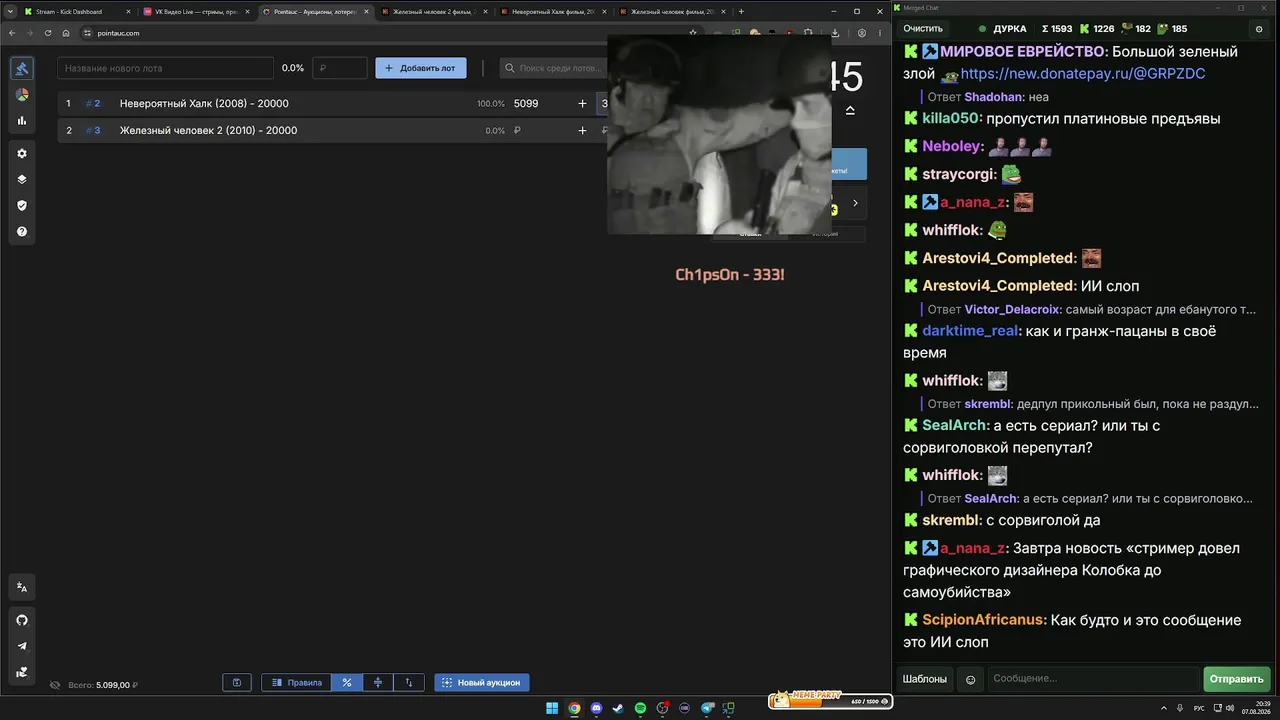Open the auction gavel page in sidebar
This screenshot has height=720, width=1280.
pyautogui.click(x=22, y=69)
